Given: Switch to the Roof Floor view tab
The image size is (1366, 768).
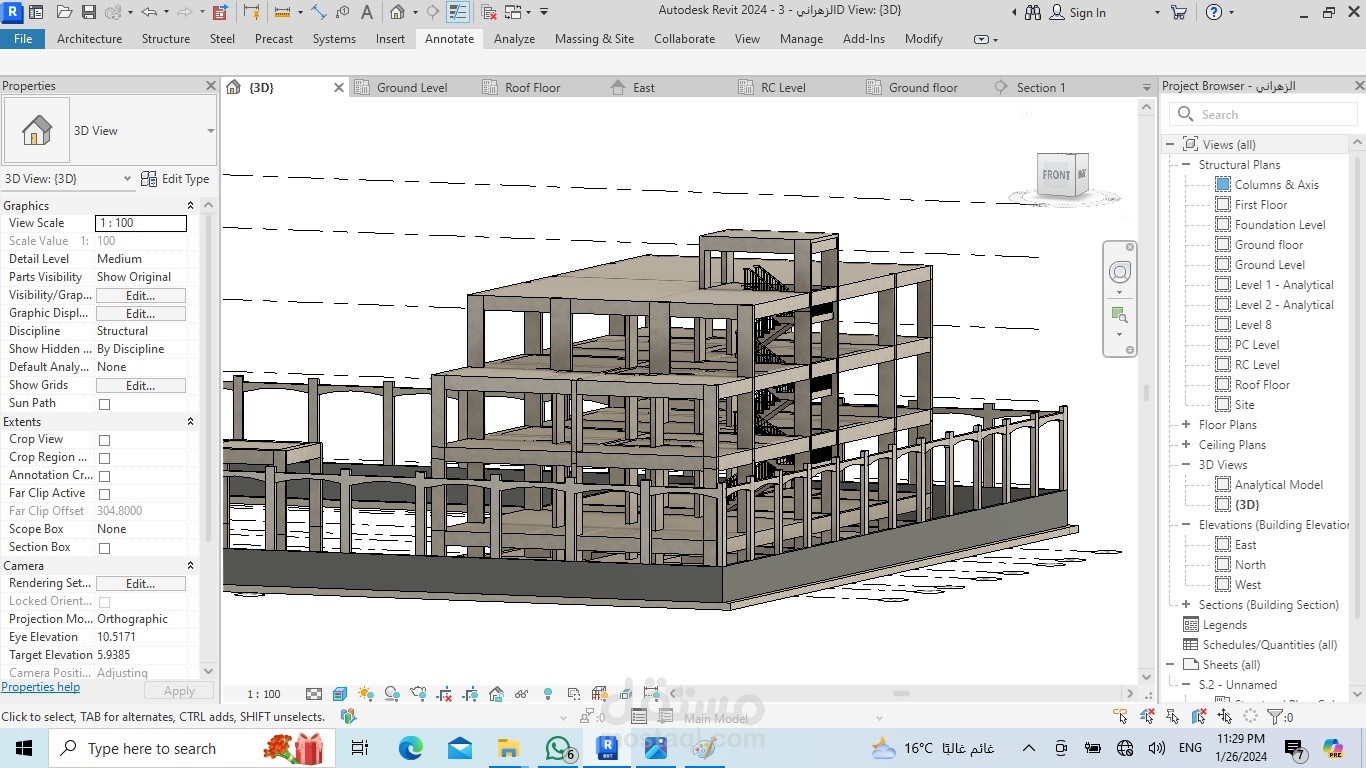Looking at the screenshot, I should (x=532, y=88).
